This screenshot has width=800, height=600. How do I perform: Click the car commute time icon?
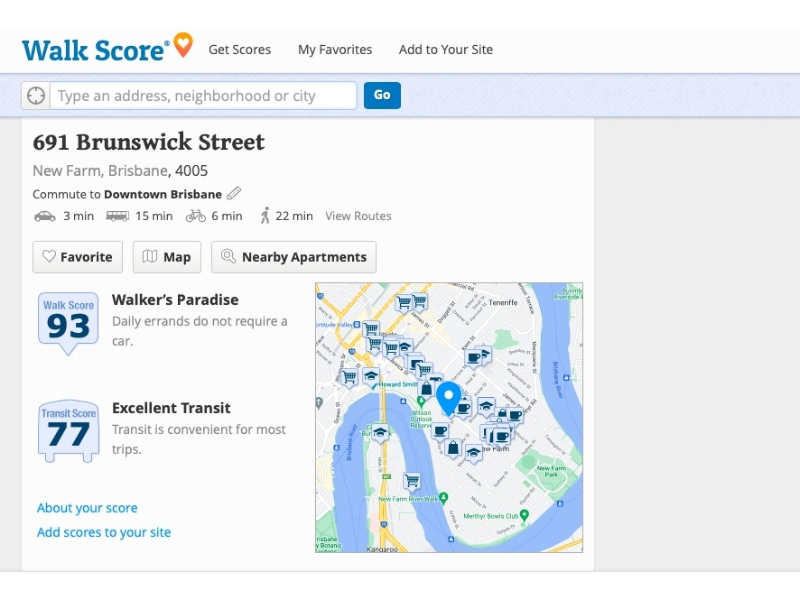pyautogui.click(x=45, y=216)
